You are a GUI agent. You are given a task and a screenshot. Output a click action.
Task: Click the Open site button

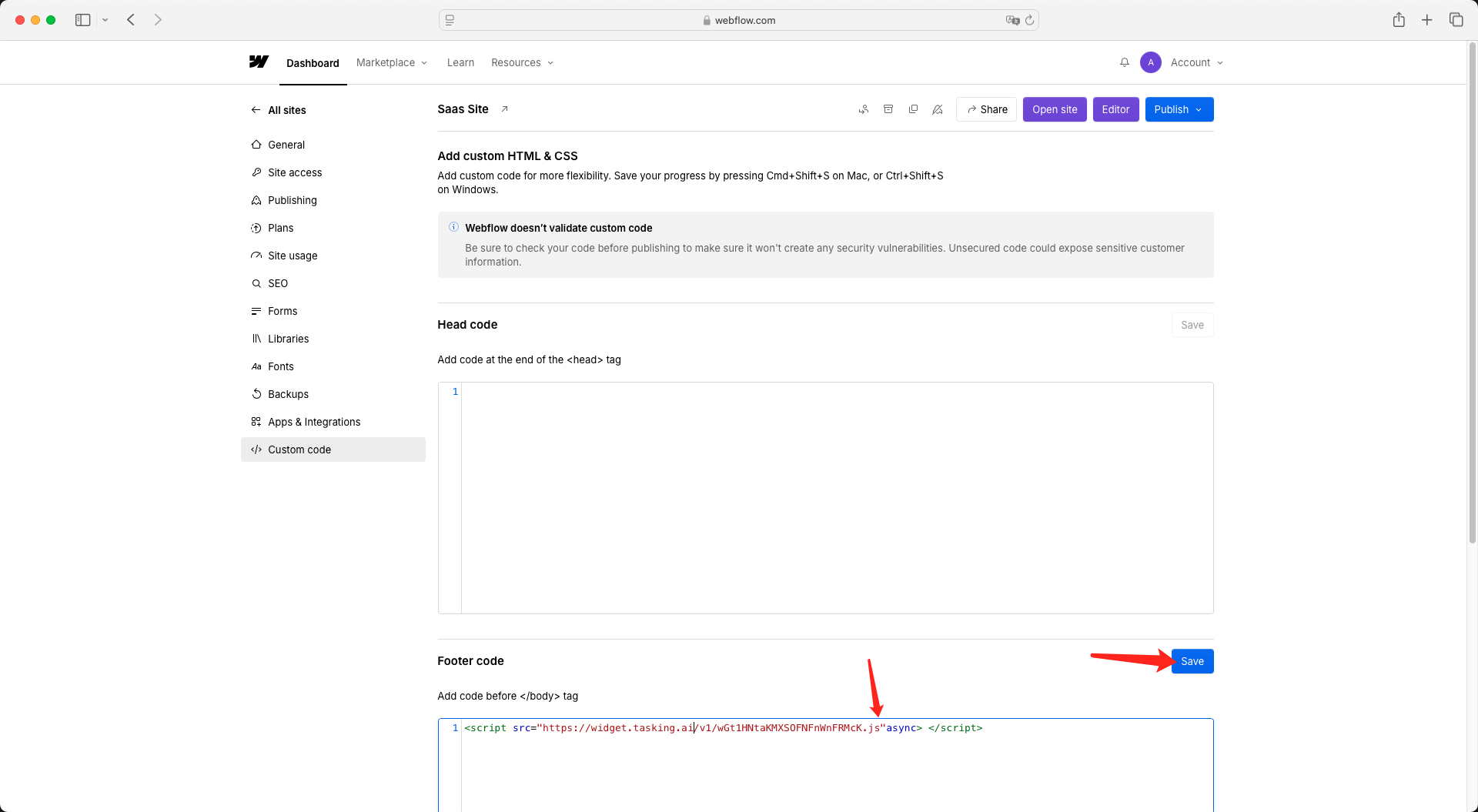(x=1055, y=109)
